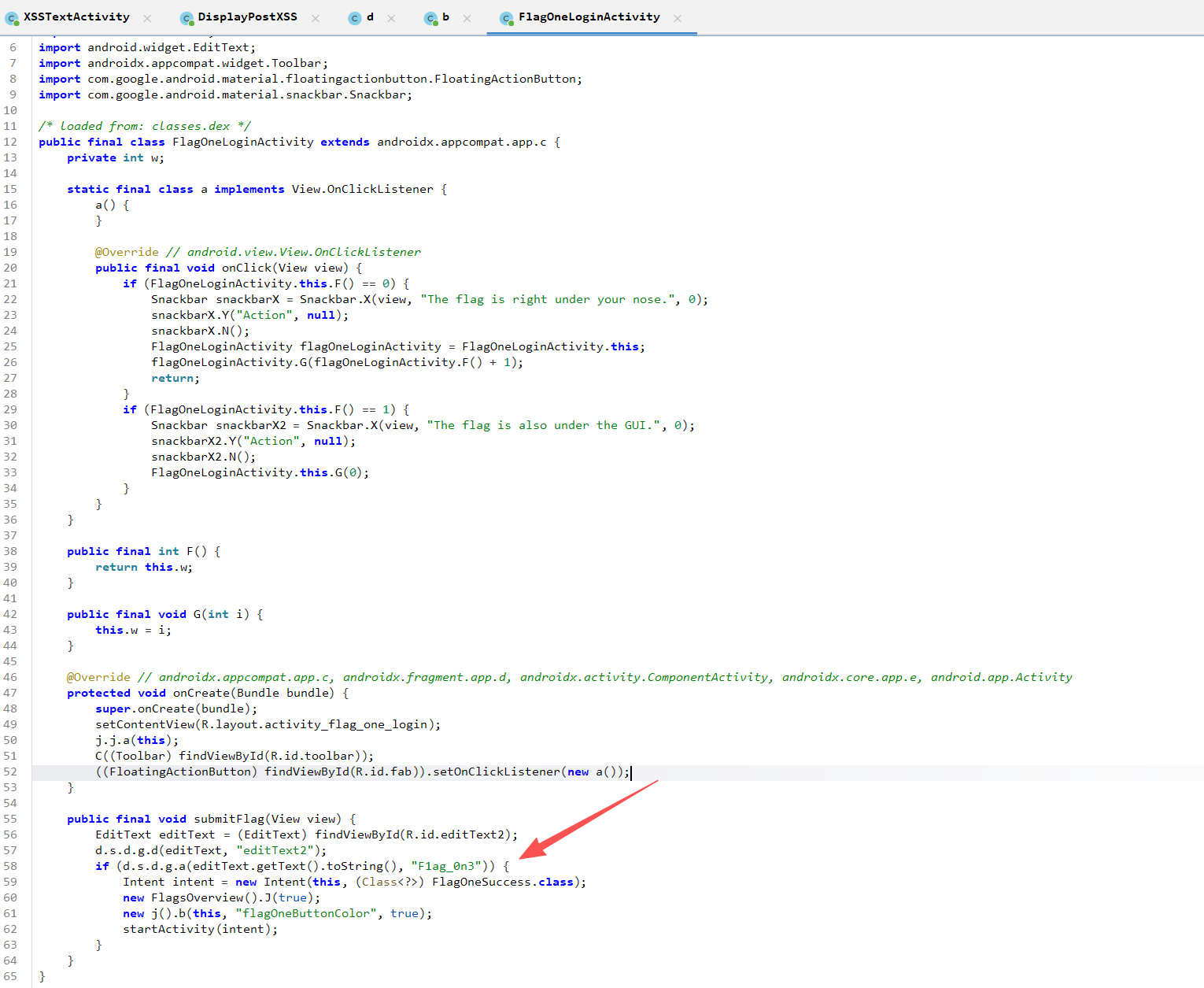Click the class icon on tab b
Viewport: 1204px width, 988px height.
tap(430, 18)
